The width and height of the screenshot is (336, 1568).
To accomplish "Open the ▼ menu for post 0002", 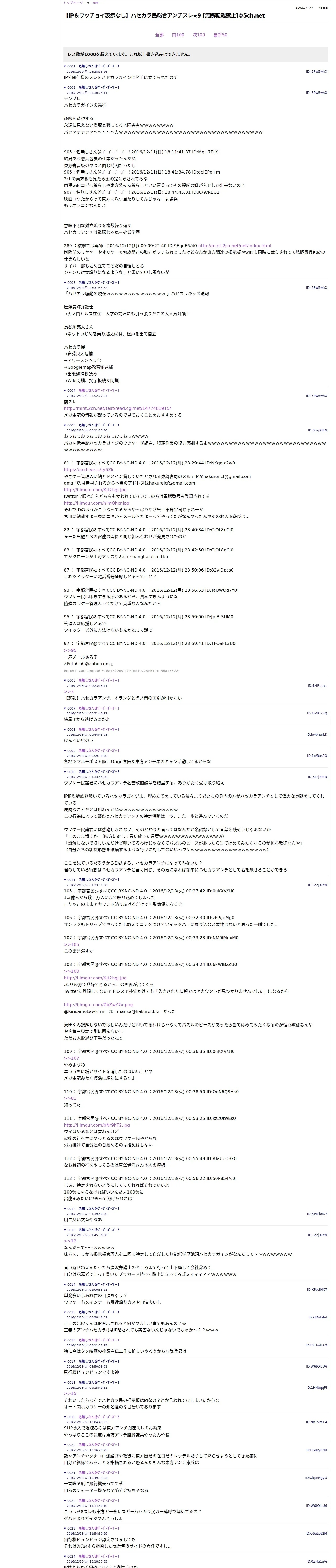I will pos(65,88).
